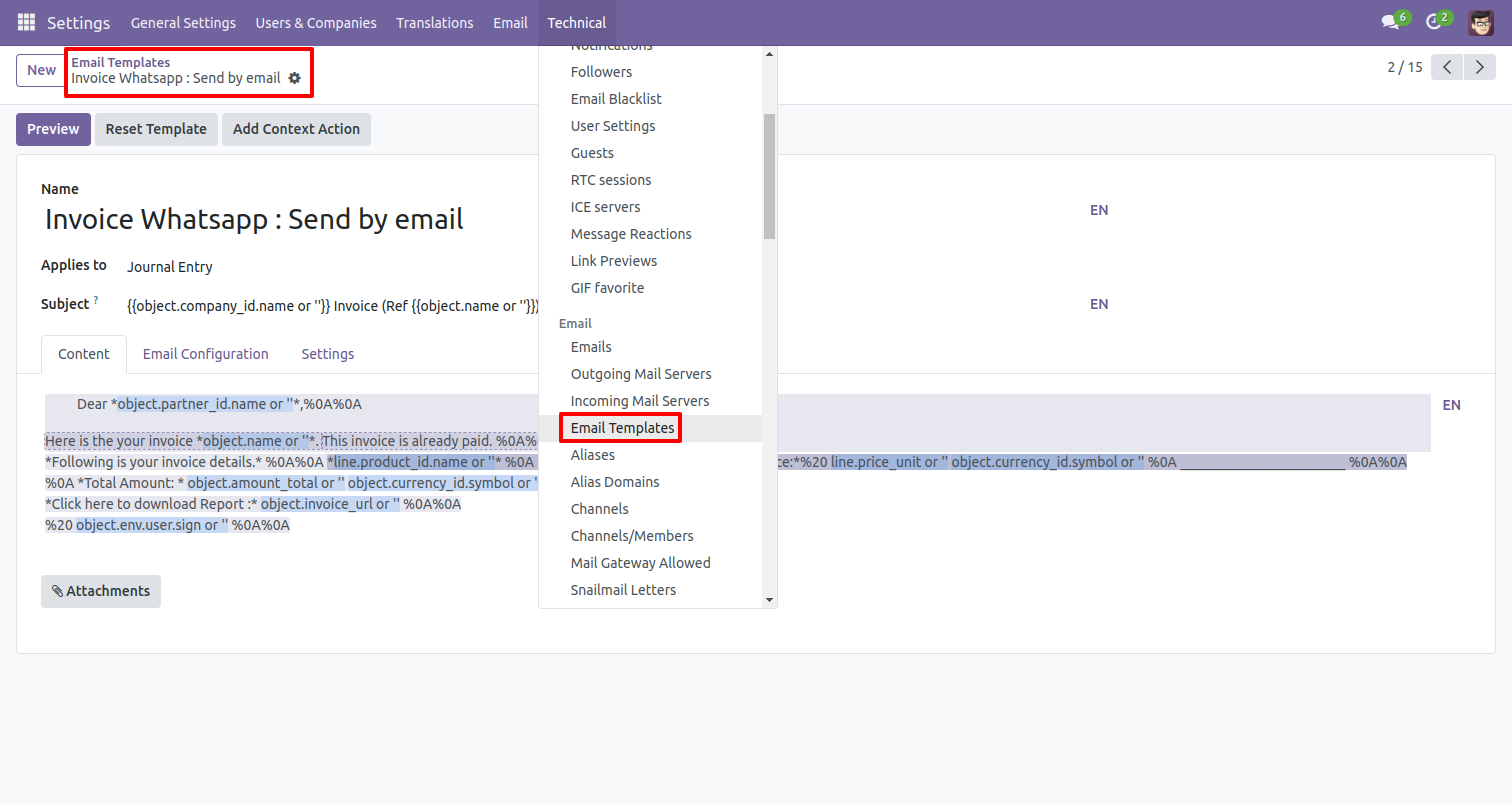Open the Users & Companies menu
Screen dimensions: 1512x804
(x=316, y=22)
